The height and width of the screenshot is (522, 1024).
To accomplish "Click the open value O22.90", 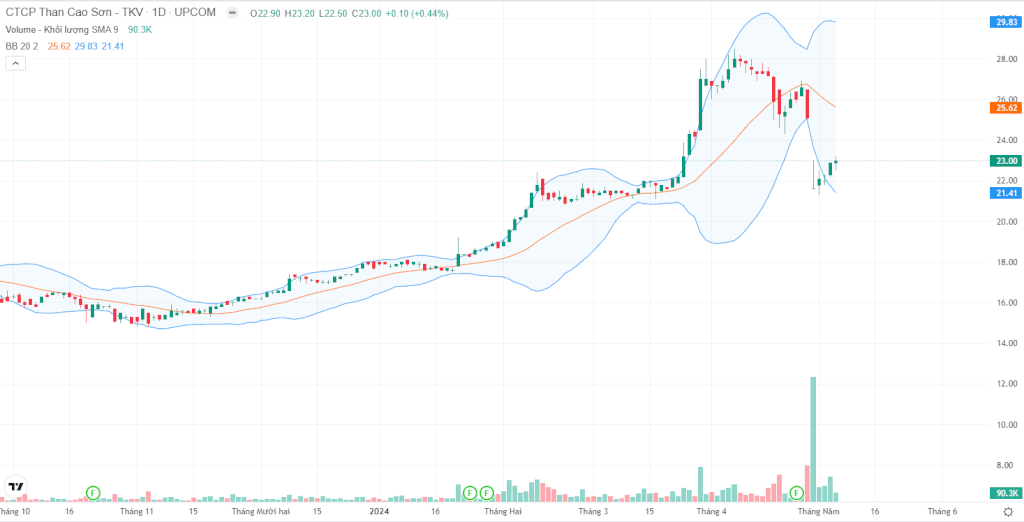I will point(266,13).
